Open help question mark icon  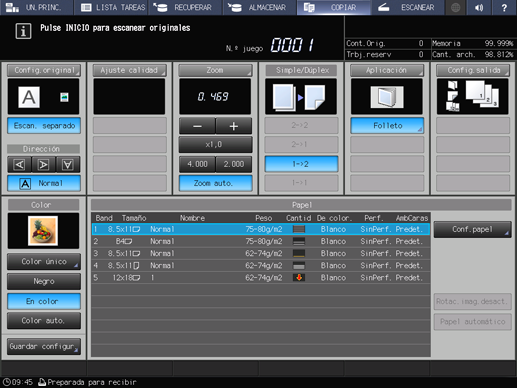504,7
